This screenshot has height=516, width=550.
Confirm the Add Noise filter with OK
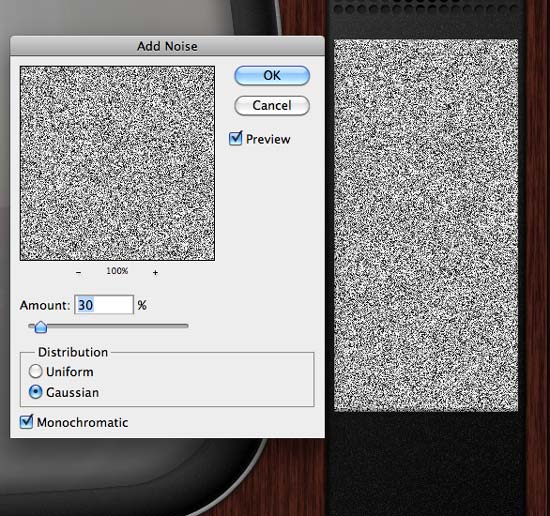(x=272, y=76)
